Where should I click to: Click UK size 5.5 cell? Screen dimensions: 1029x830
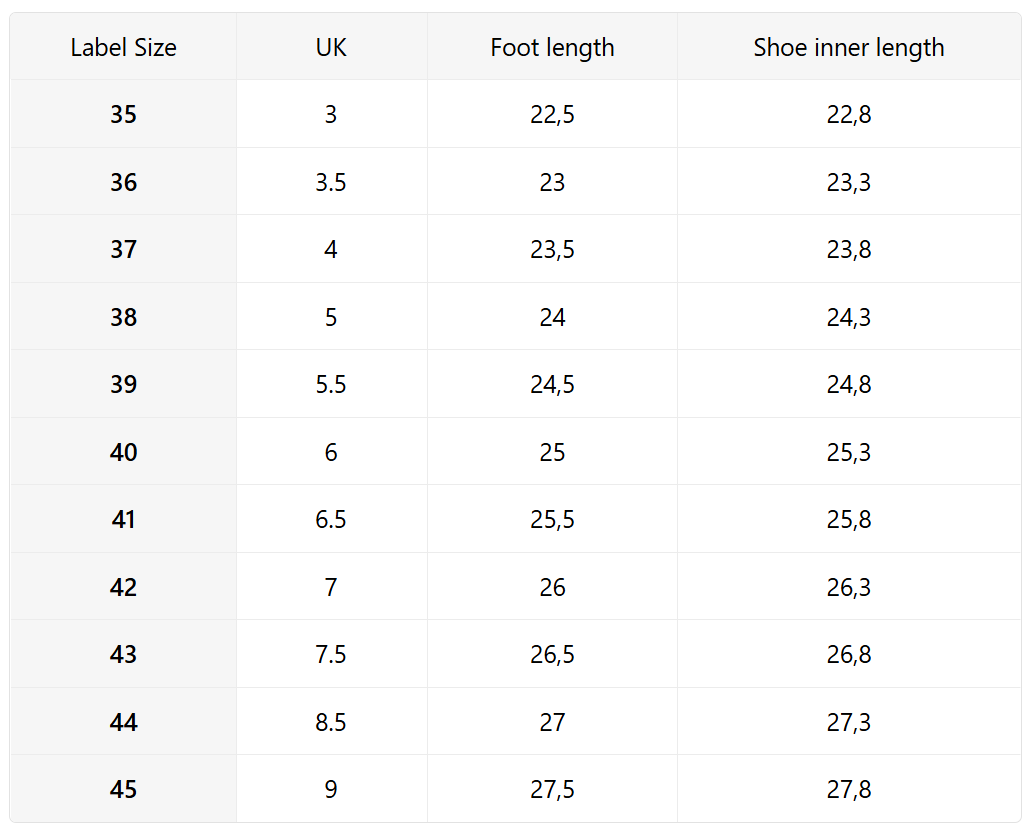click(331, 385)
